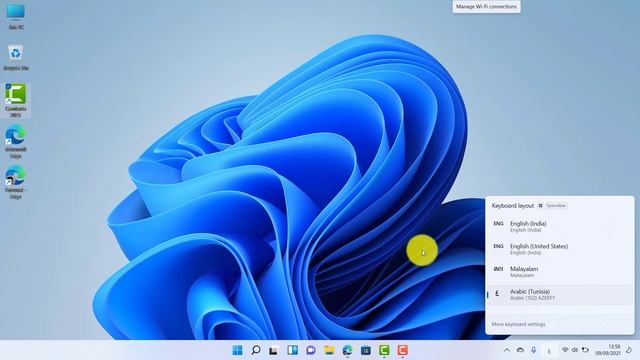640x360 pixels.
Task: Show hidden system tray icons
Action: (507, 350)
